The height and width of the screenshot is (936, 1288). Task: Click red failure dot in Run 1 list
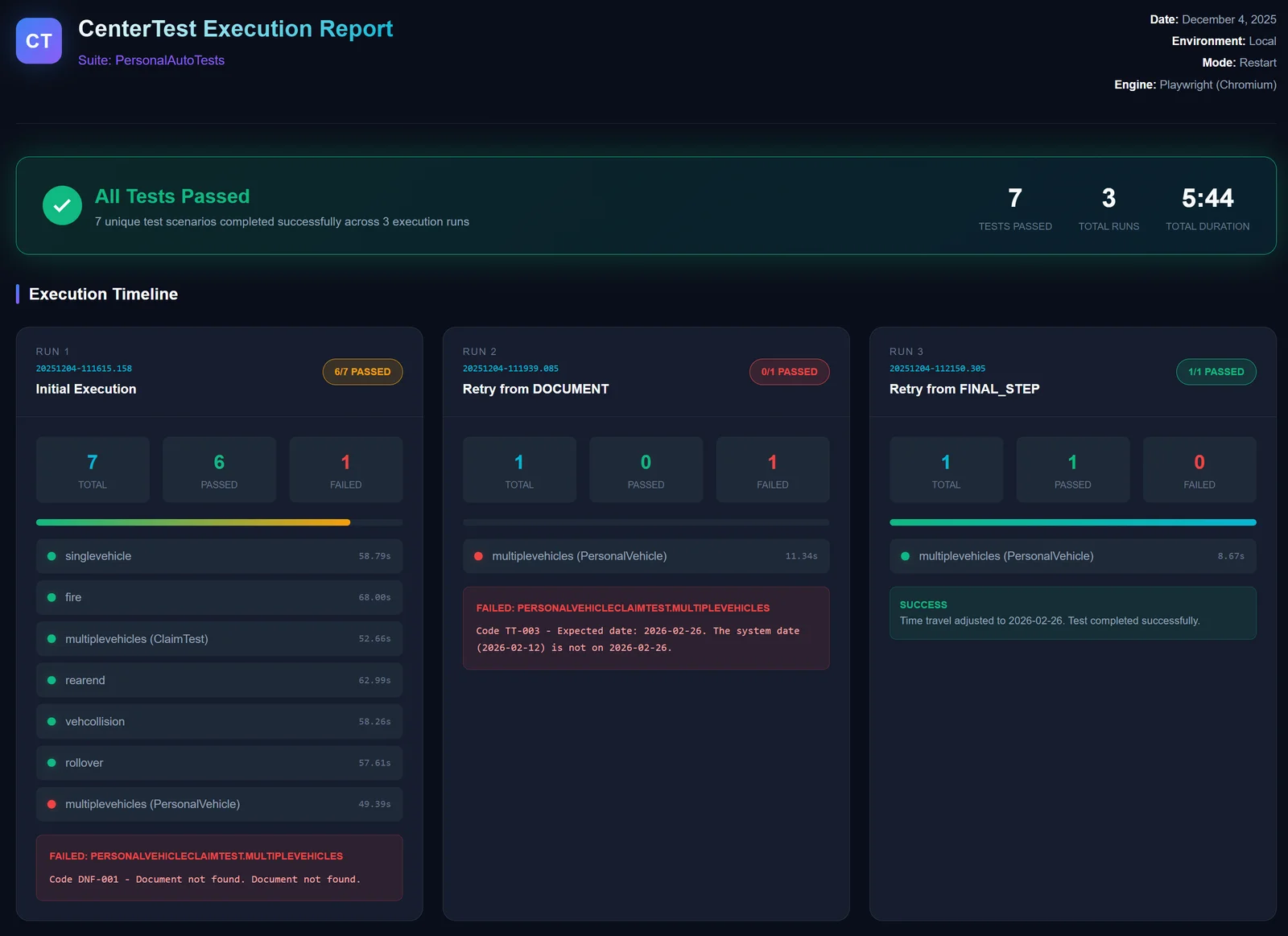(x=52, y=804)
